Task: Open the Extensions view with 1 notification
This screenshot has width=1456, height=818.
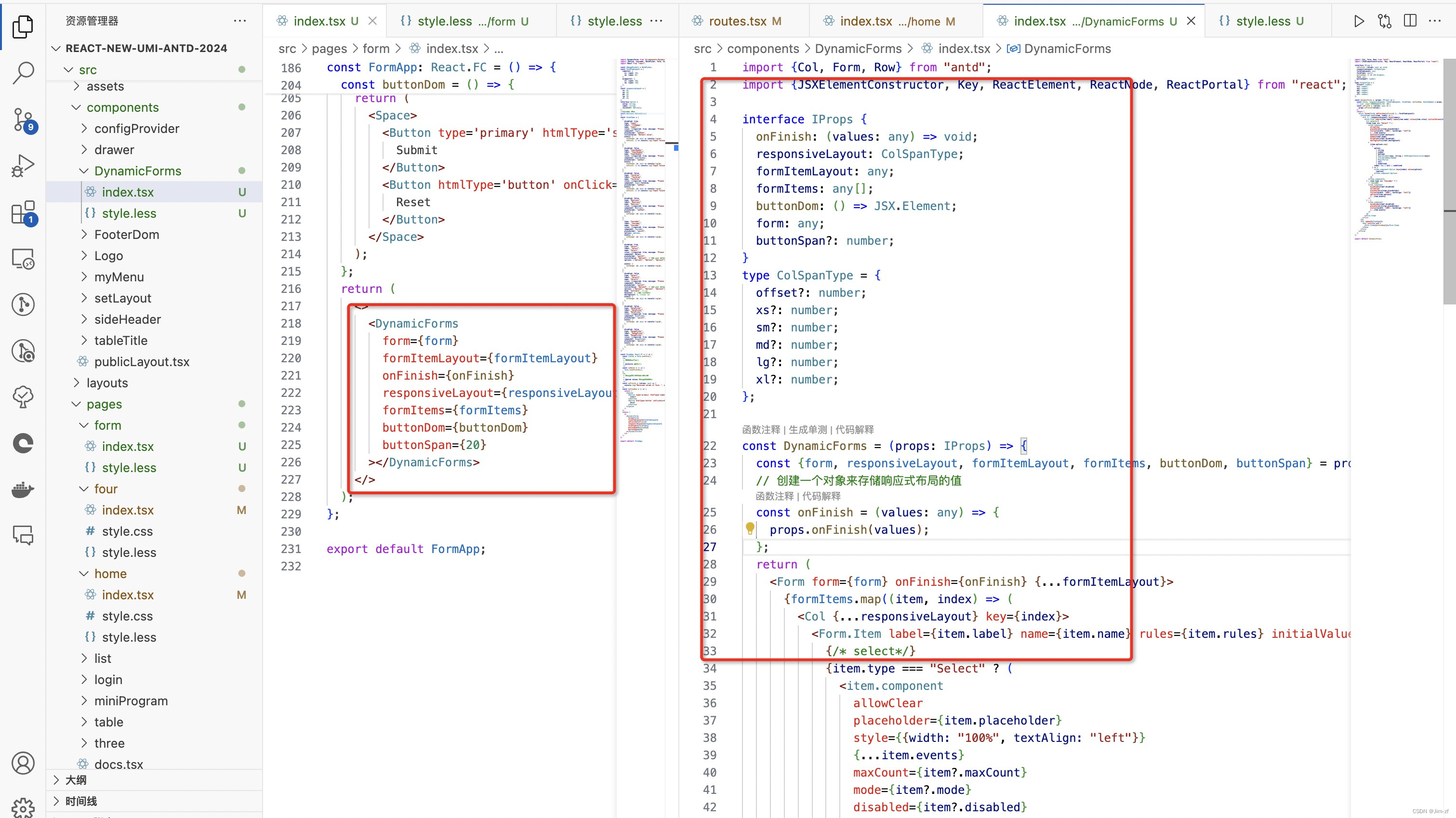Action: click(23, 212)
